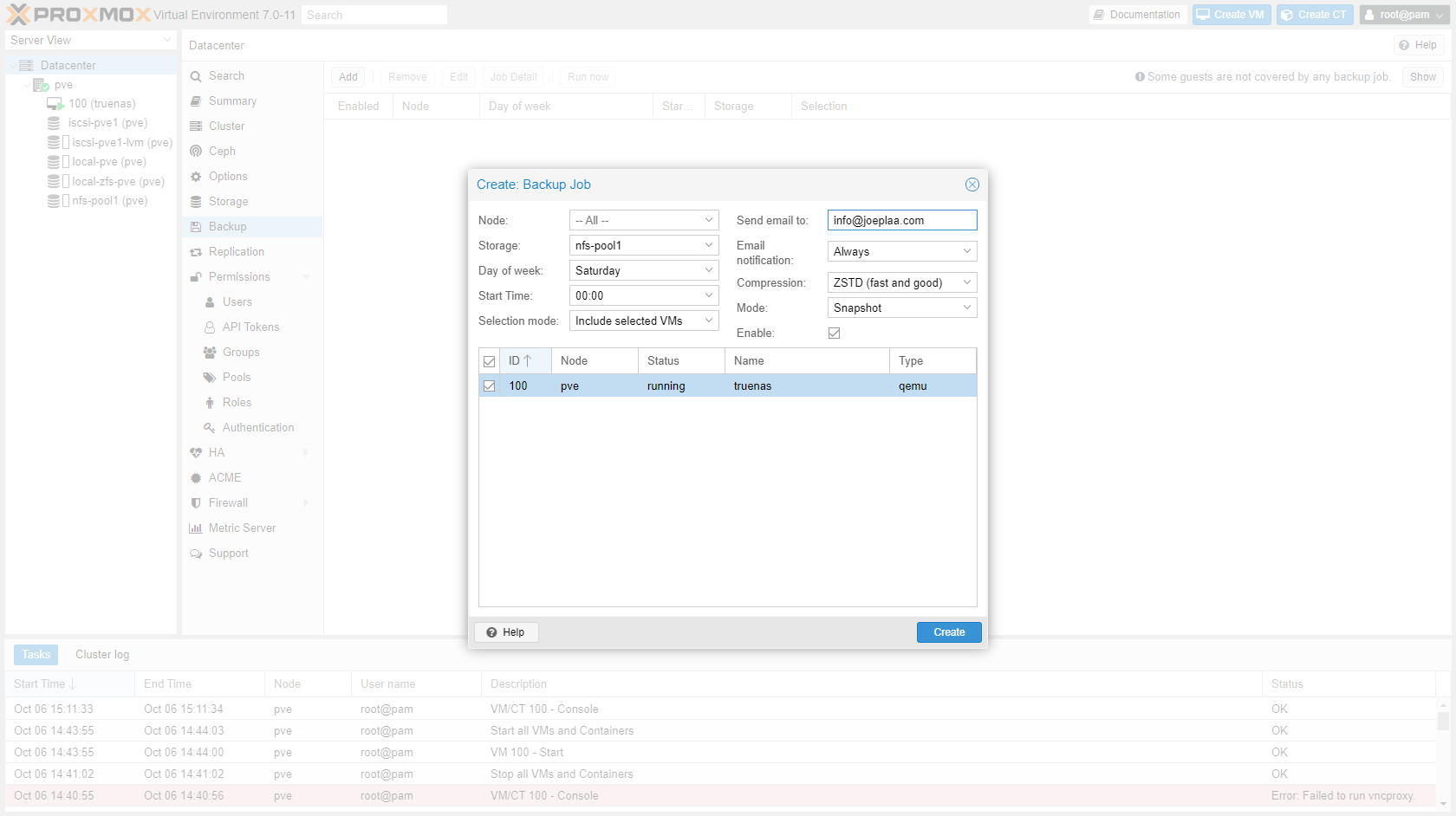Click the Storage database icon

point(196,202)
